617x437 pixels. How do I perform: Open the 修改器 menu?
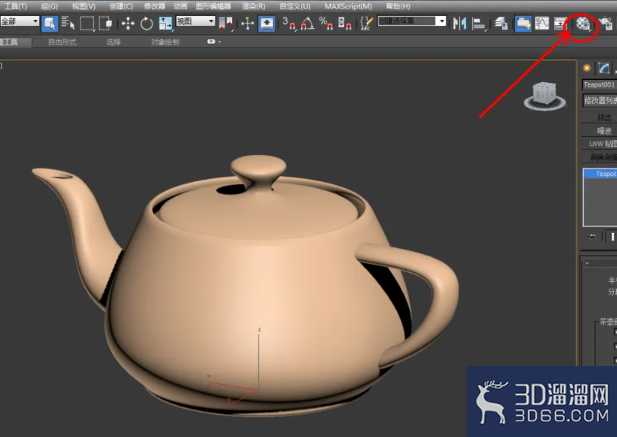(155, 6)
